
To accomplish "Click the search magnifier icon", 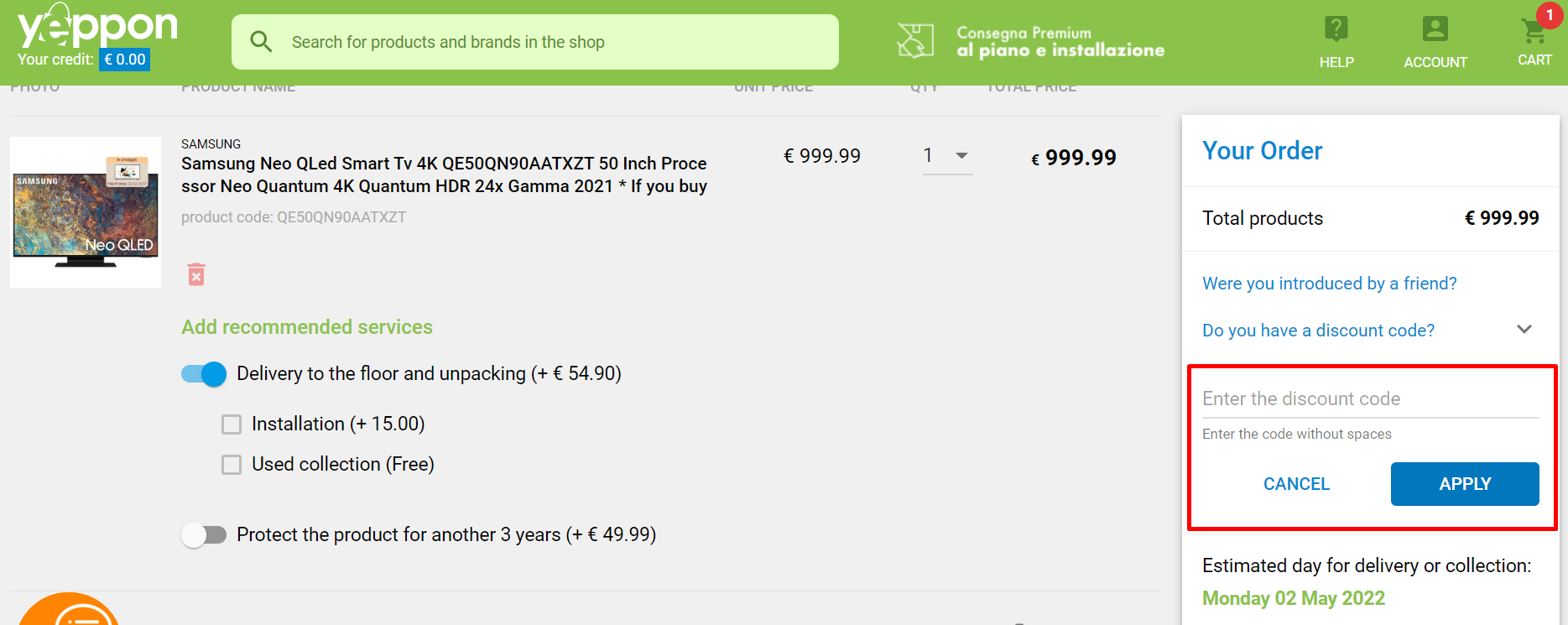I will tap(261, 42).
